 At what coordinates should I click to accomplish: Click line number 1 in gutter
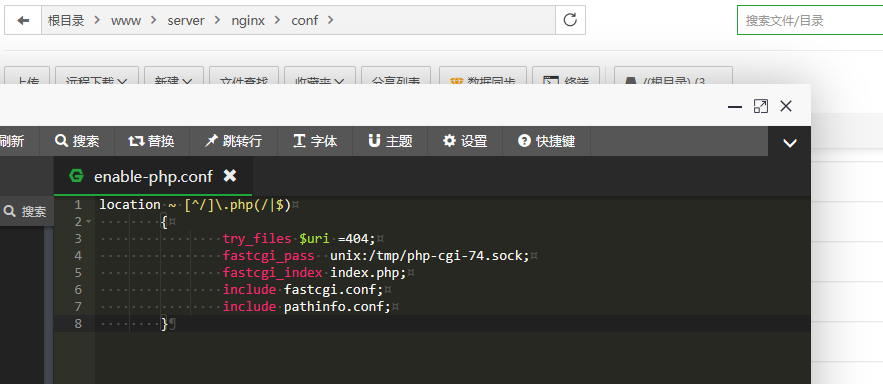point(78,204)
